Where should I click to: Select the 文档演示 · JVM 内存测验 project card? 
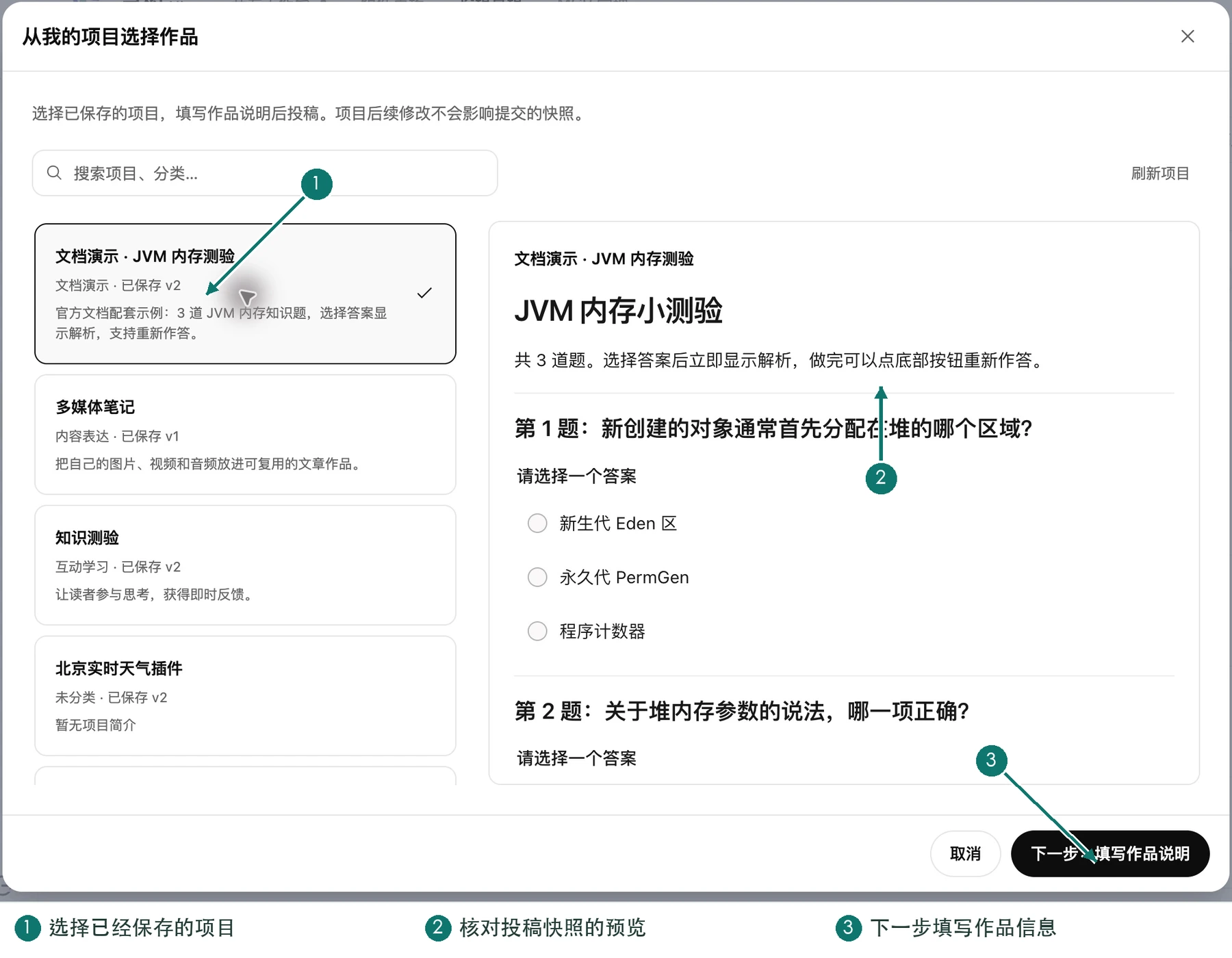(245, 294)
